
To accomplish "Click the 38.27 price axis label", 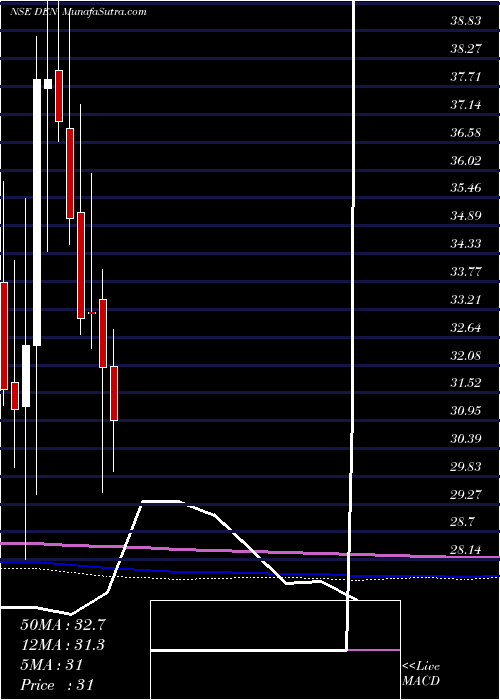I will (466, 48).
